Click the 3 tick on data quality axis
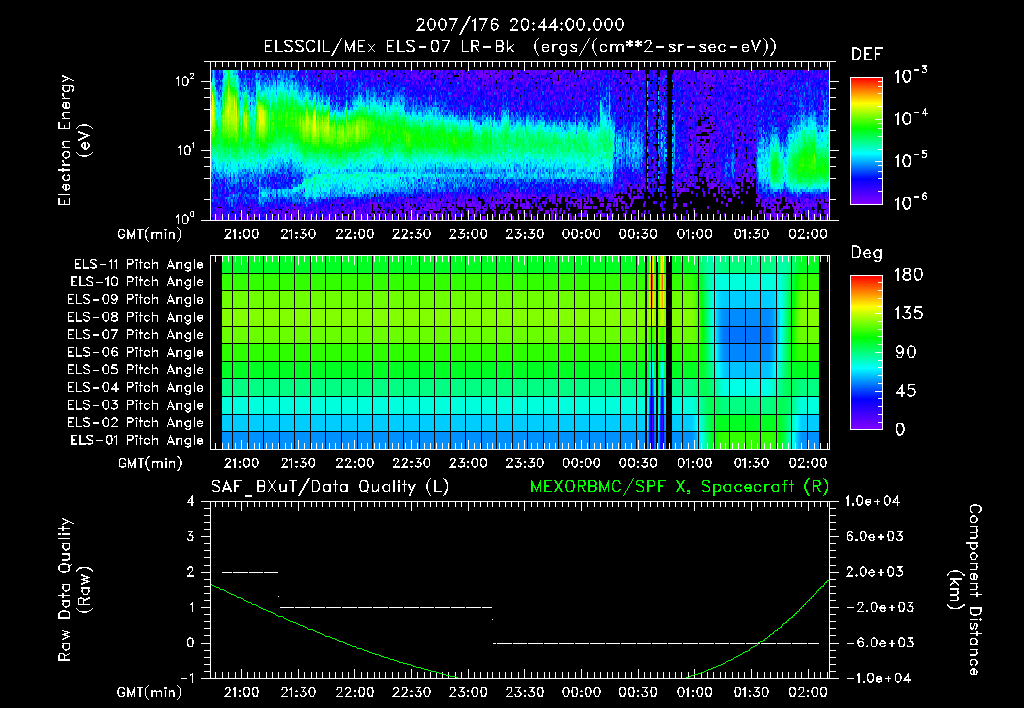Screen dimensions: 1024x708 191,536
